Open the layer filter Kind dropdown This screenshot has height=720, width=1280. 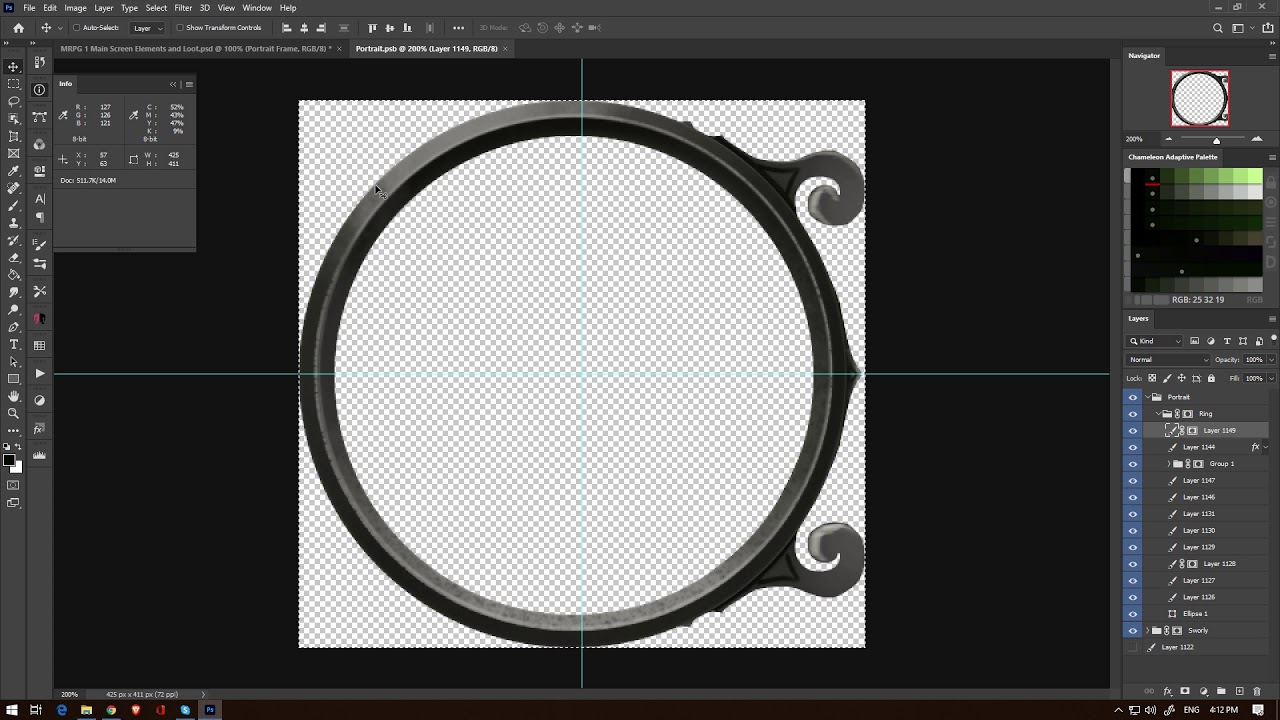point(1156,341)
